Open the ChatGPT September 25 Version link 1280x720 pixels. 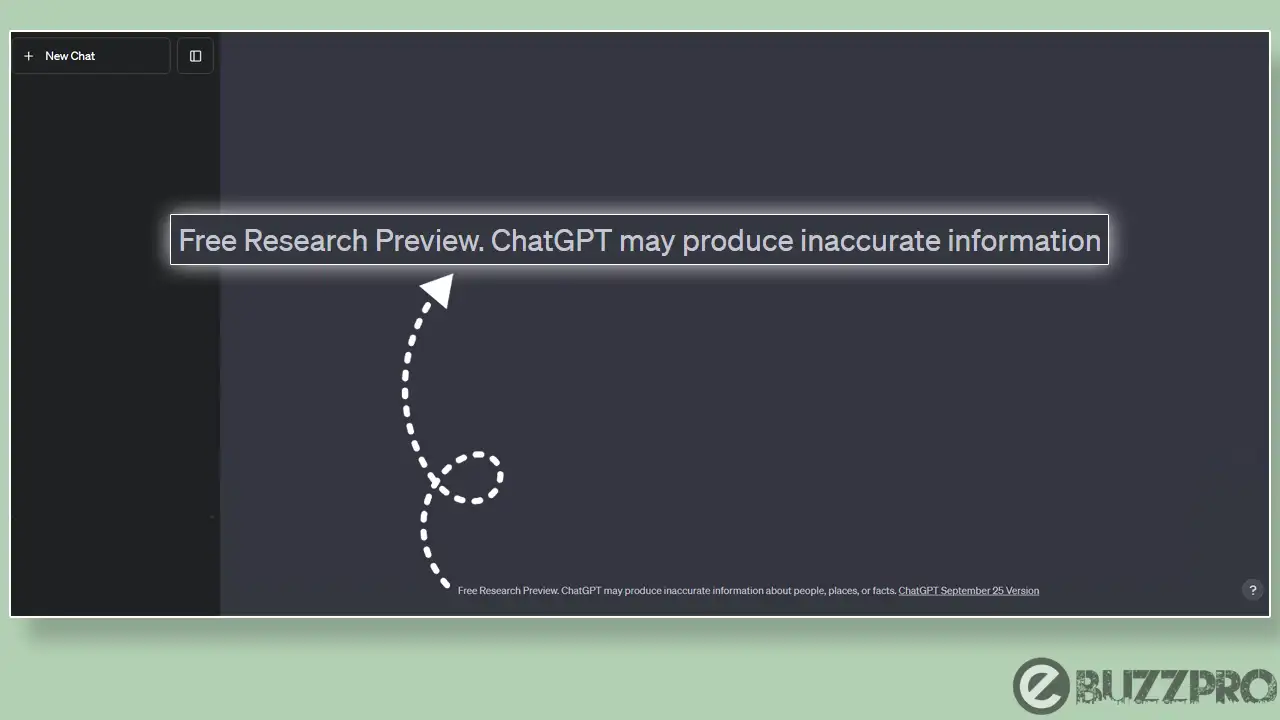(968, 591)
